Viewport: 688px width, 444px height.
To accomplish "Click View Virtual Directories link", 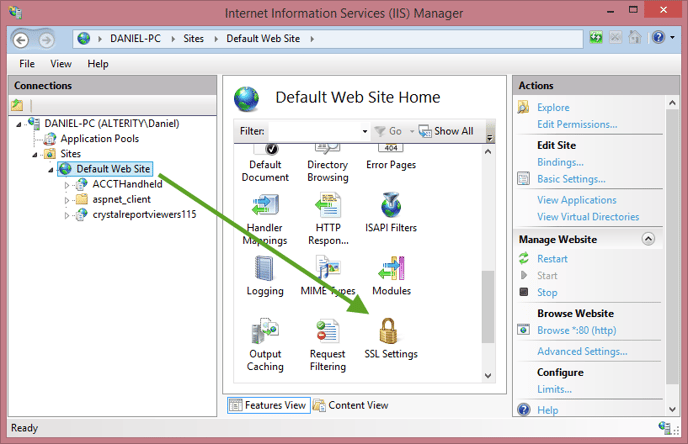I will tap(588, 216).
